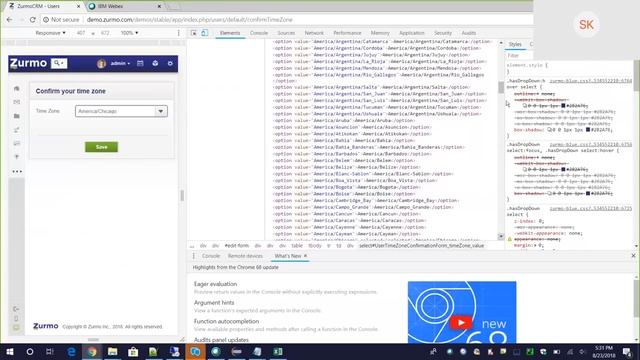Open File Explorer from the taskbar
The width and height of the screenshot is (640, 360).
point(113,351)
